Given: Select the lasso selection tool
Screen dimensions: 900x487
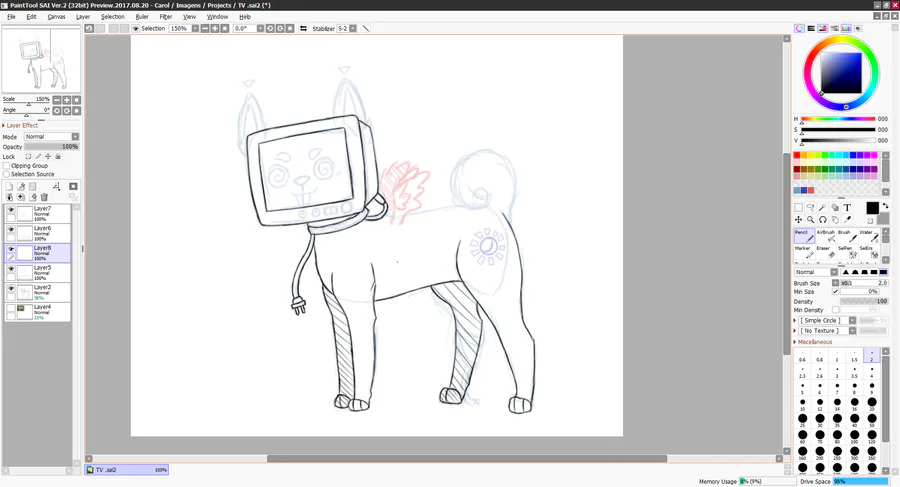Looking at the screenshot, I should (810, 207).
